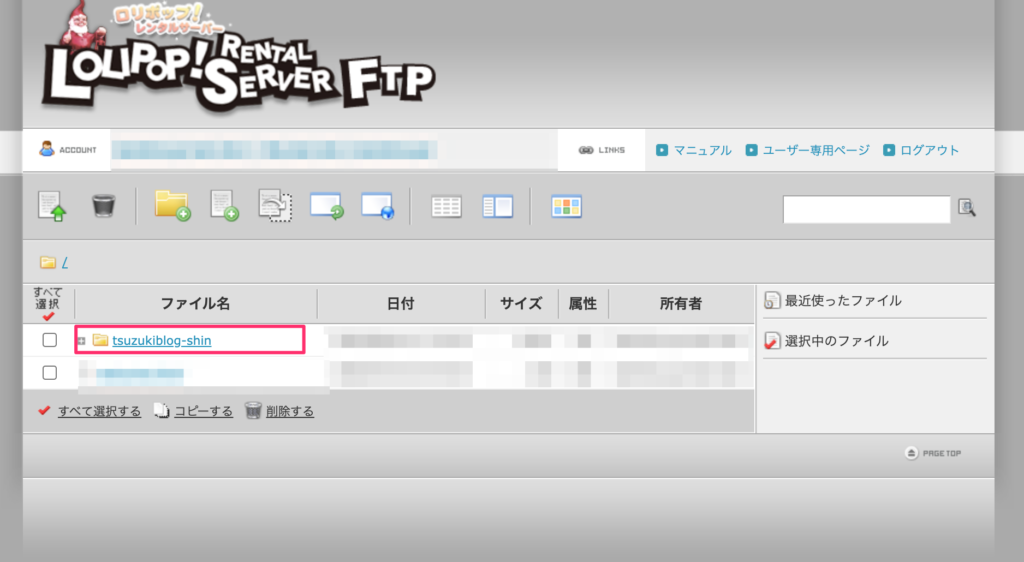Screen dimensions: 1024x562
Task: Open 選択中のファイル panel
Action: click(836, 341)
